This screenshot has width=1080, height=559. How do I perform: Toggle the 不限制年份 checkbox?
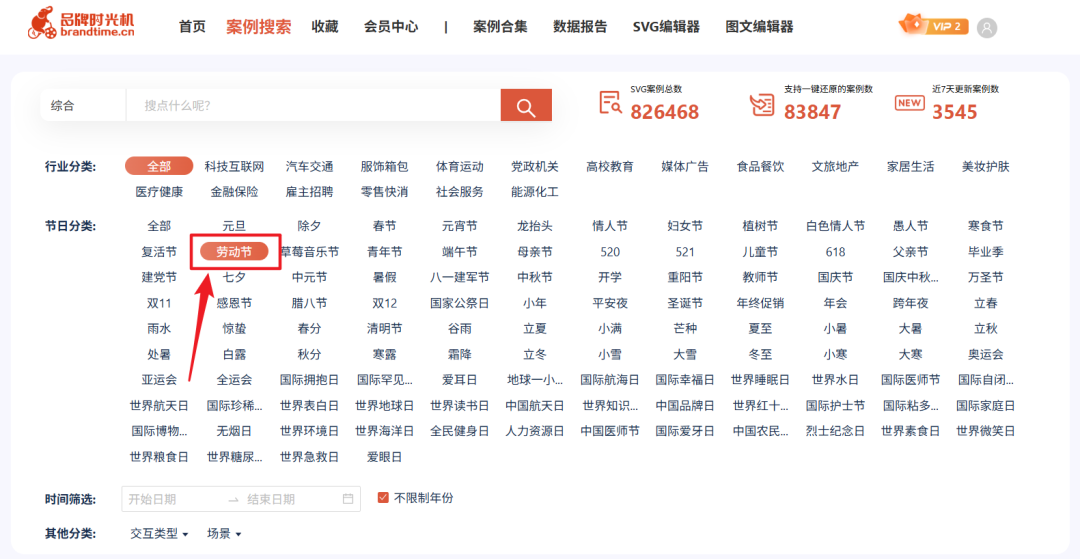pyautogui.click(x=384, y=498)
